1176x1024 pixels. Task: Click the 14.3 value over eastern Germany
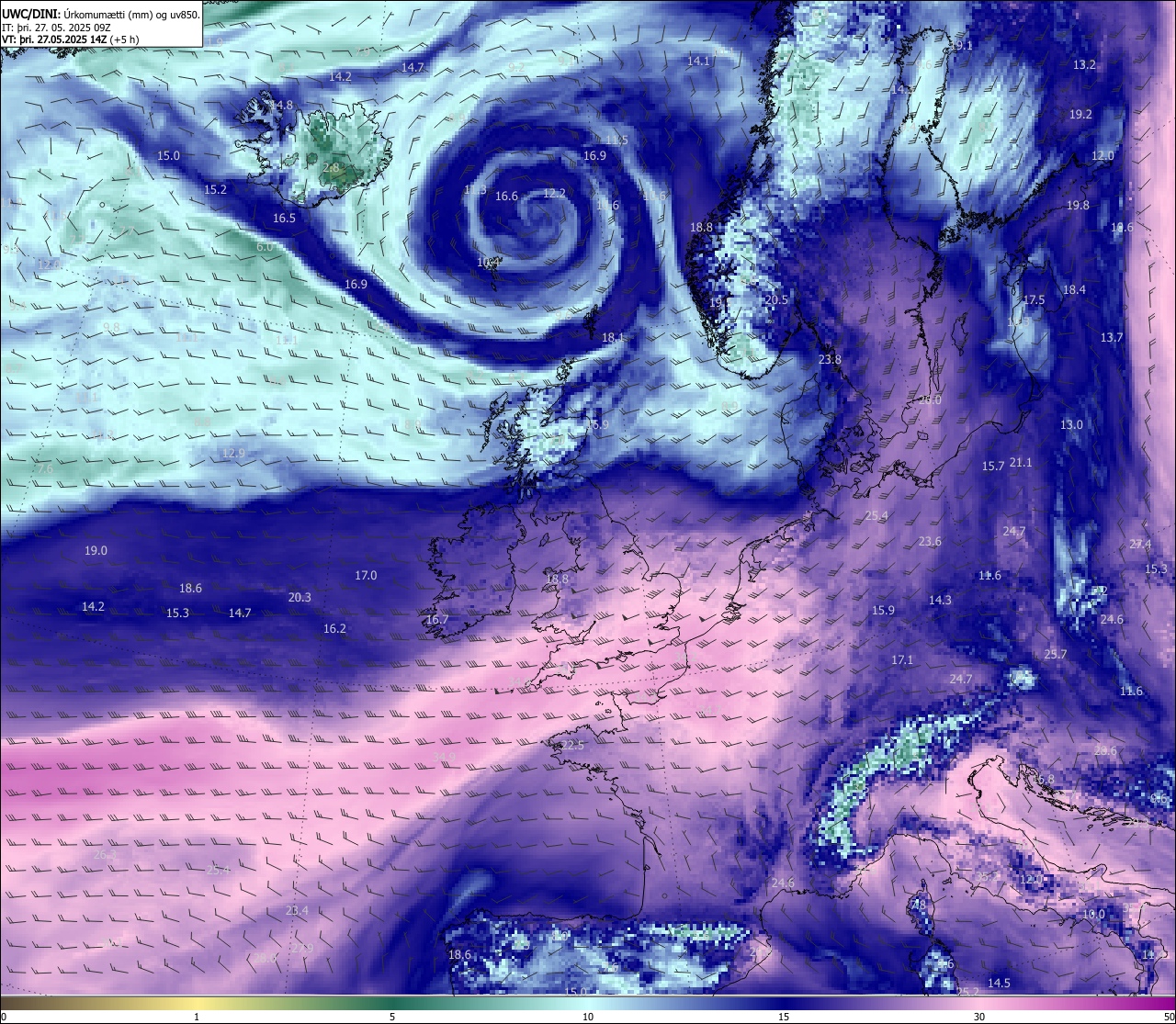[940, 600]
